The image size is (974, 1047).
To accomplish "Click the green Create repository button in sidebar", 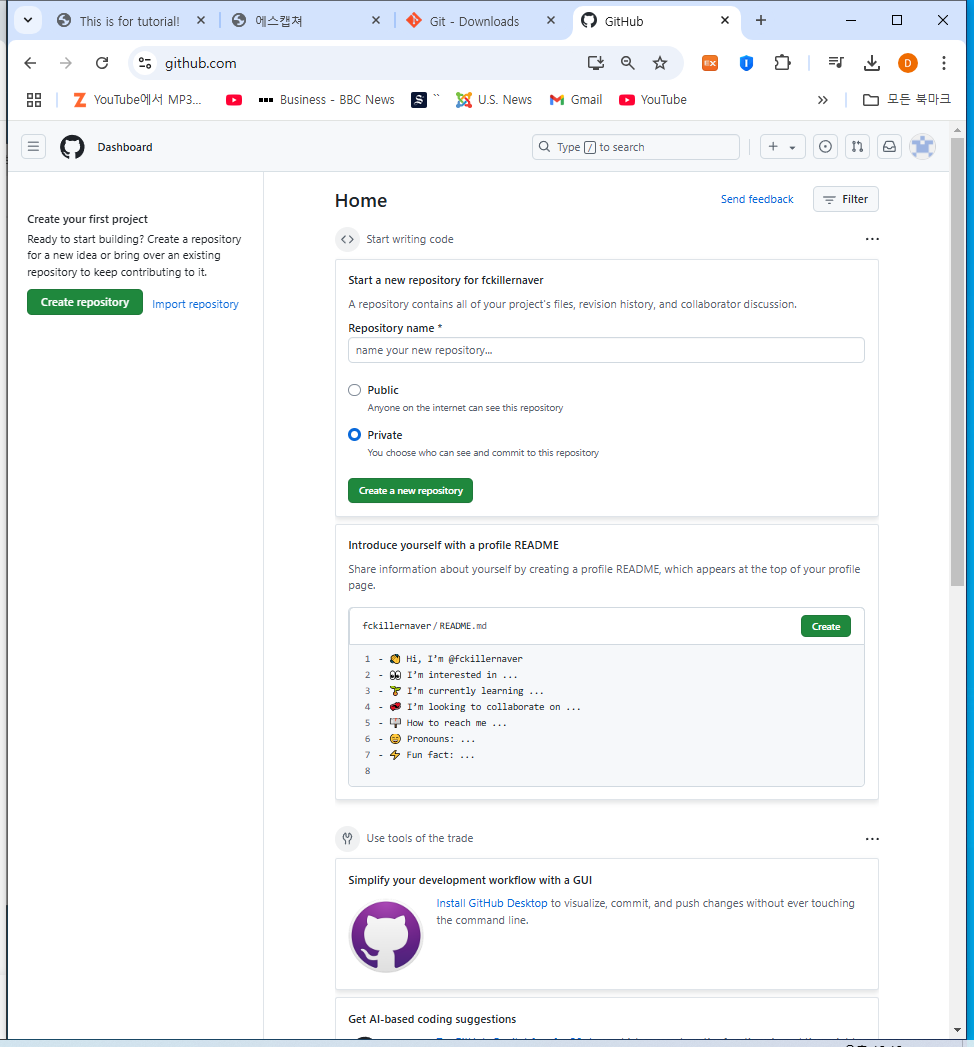I will tap(85, 302).
